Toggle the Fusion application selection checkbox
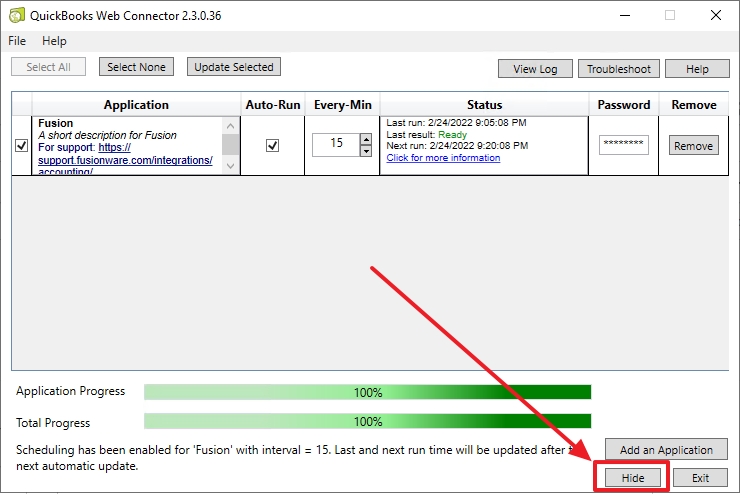This screenshot has width=740, height=494. coord(22,146)
